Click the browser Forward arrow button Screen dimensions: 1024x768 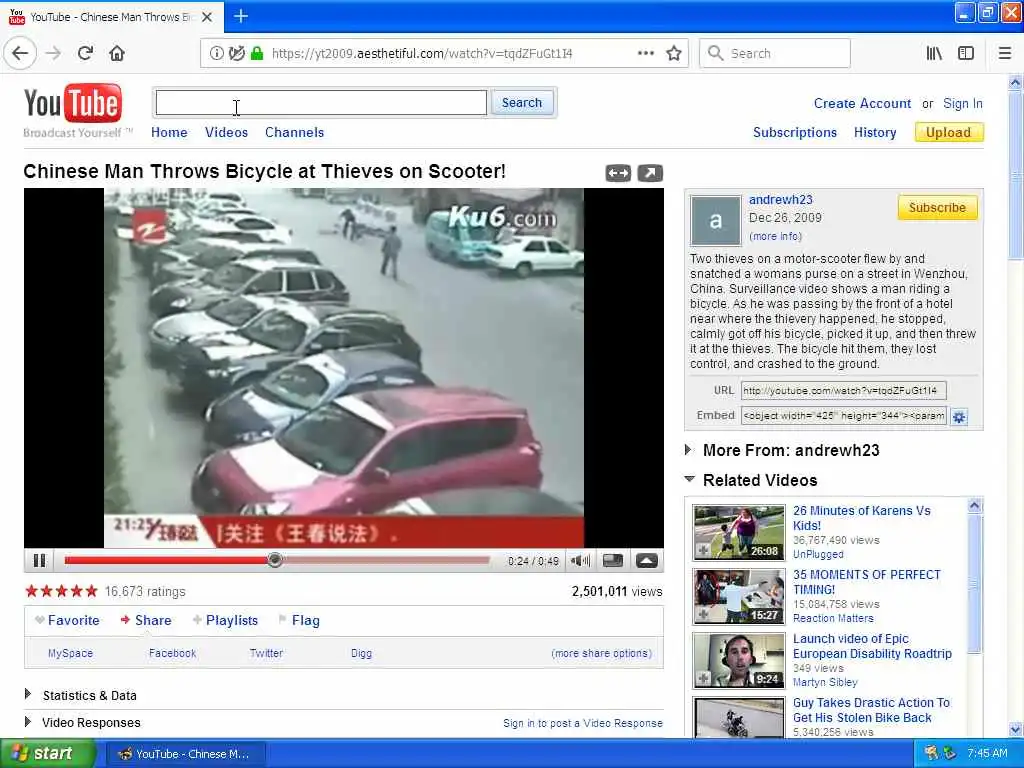tap(54, 54)
